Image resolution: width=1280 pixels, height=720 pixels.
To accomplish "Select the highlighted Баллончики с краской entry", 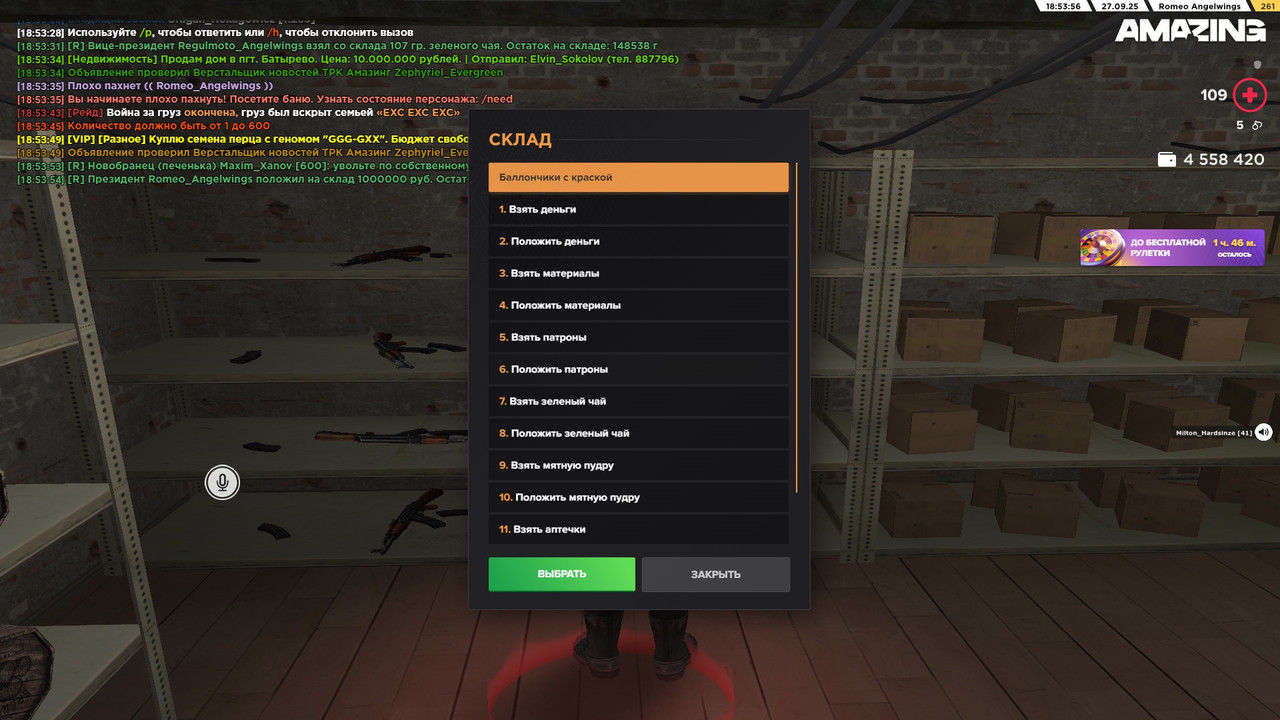I will 638,177.
